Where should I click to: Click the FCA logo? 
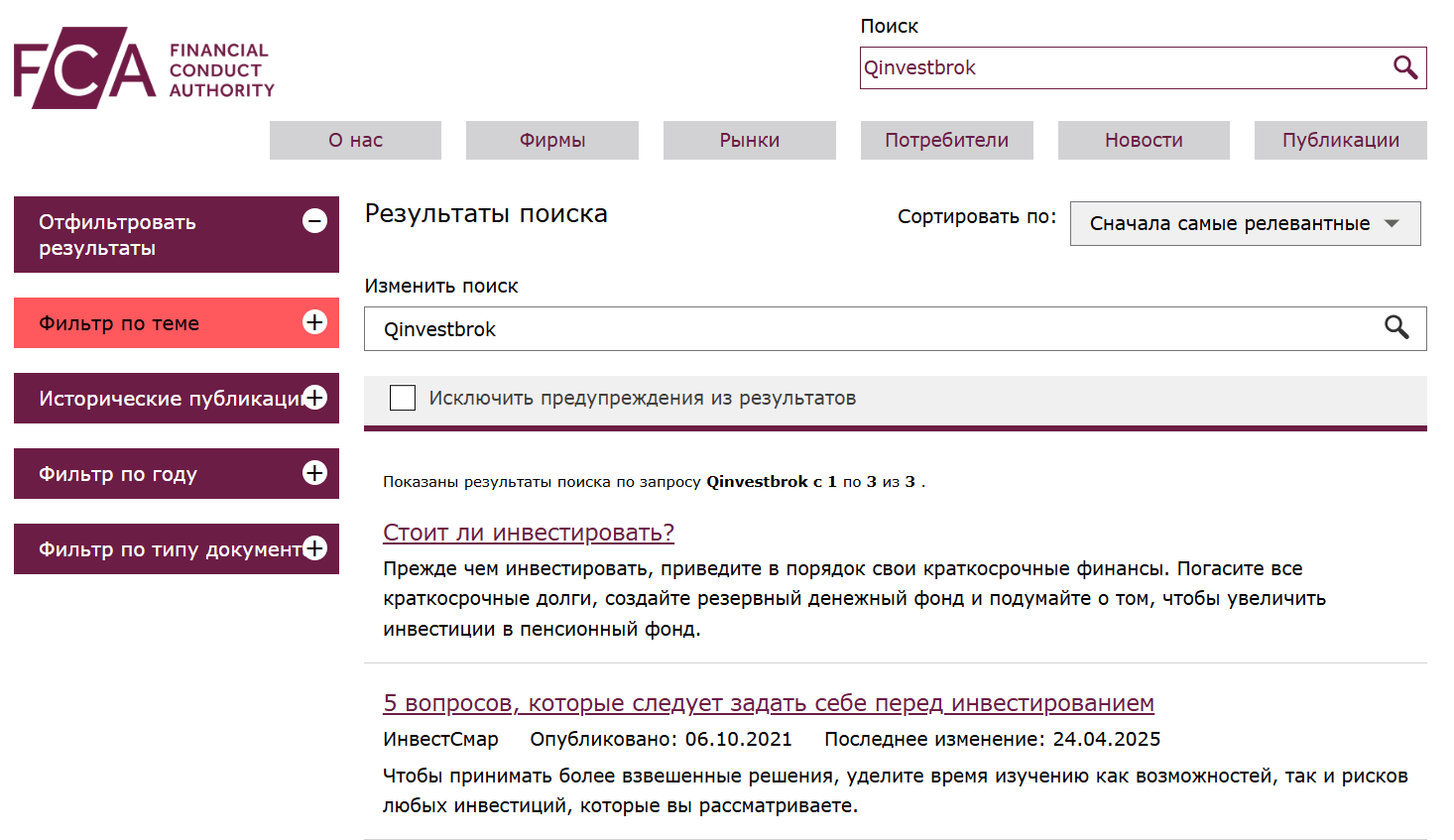[142, 68]
